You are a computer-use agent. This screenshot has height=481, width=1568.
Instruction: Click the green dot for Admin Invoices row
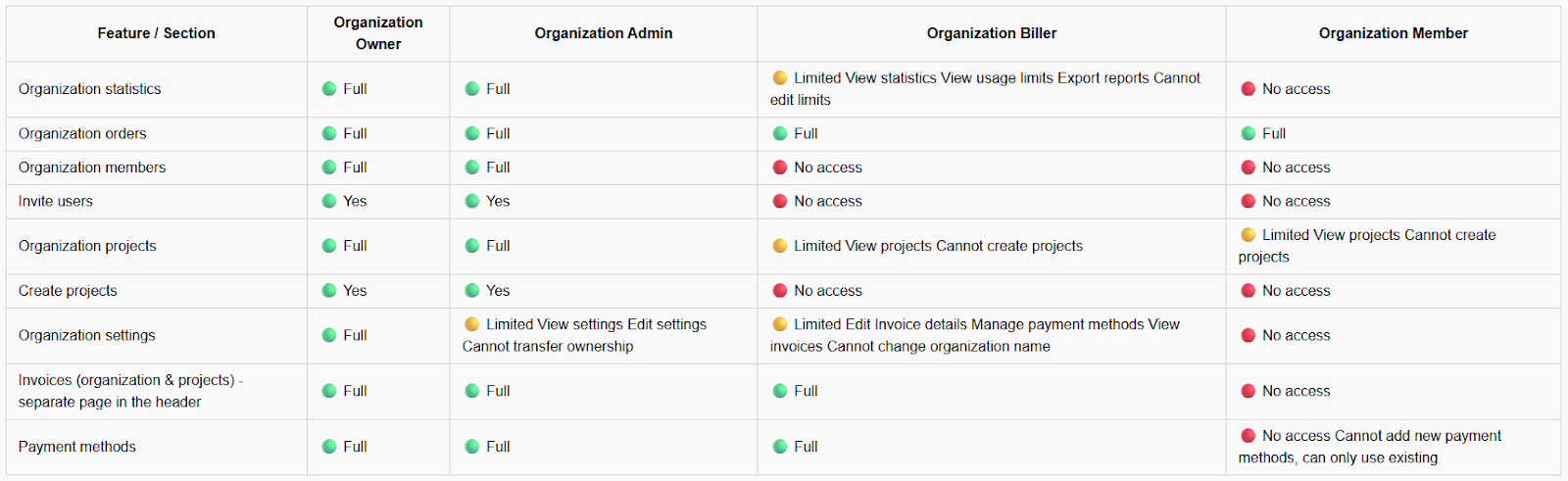[x=472, y=391]
